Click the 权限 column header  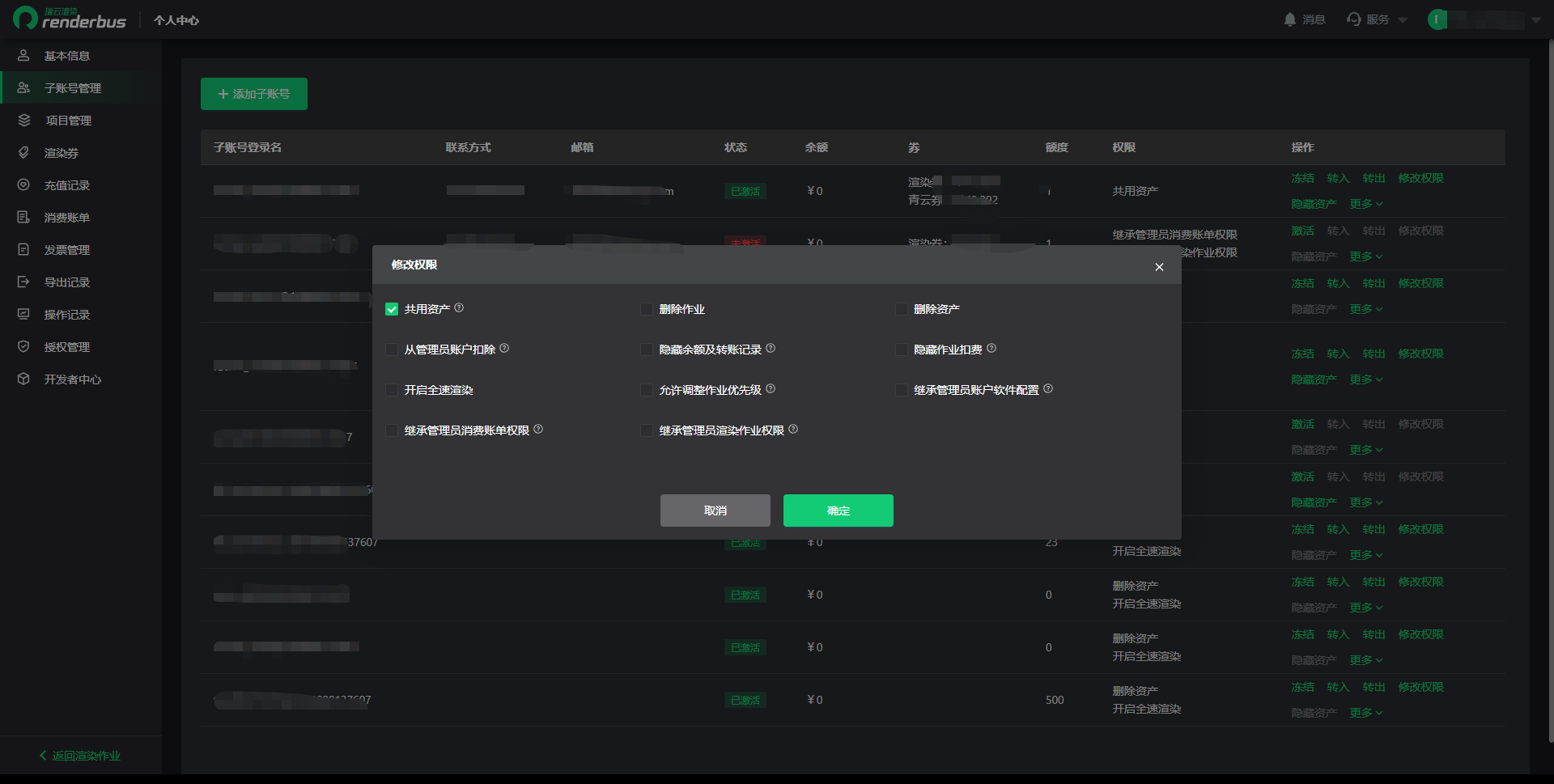1124,147
